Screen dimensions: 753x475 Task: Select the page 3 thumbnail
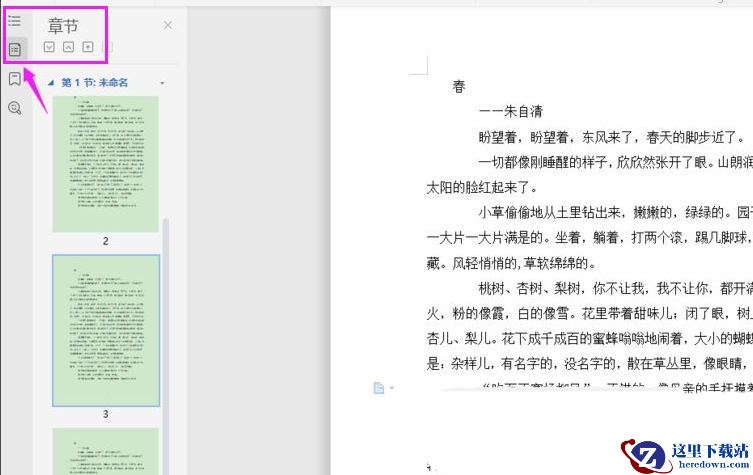coord(106,330)
